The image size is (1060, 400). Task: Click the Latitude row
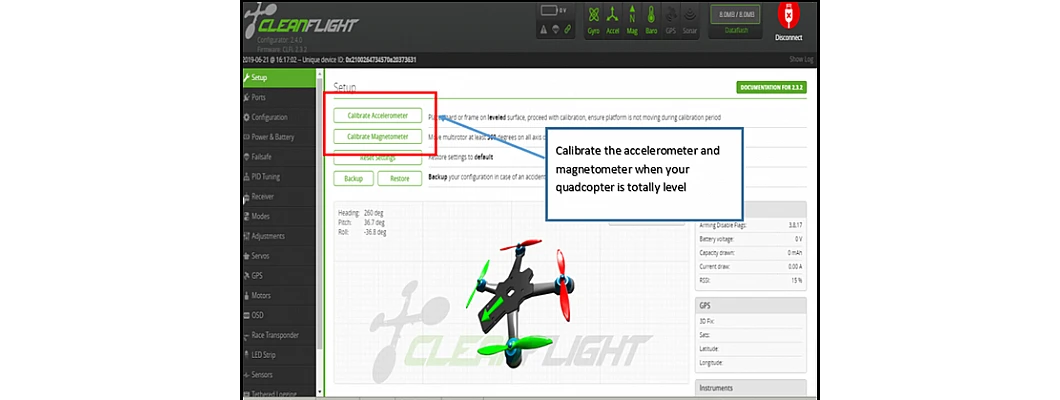[x=750, y=349]
